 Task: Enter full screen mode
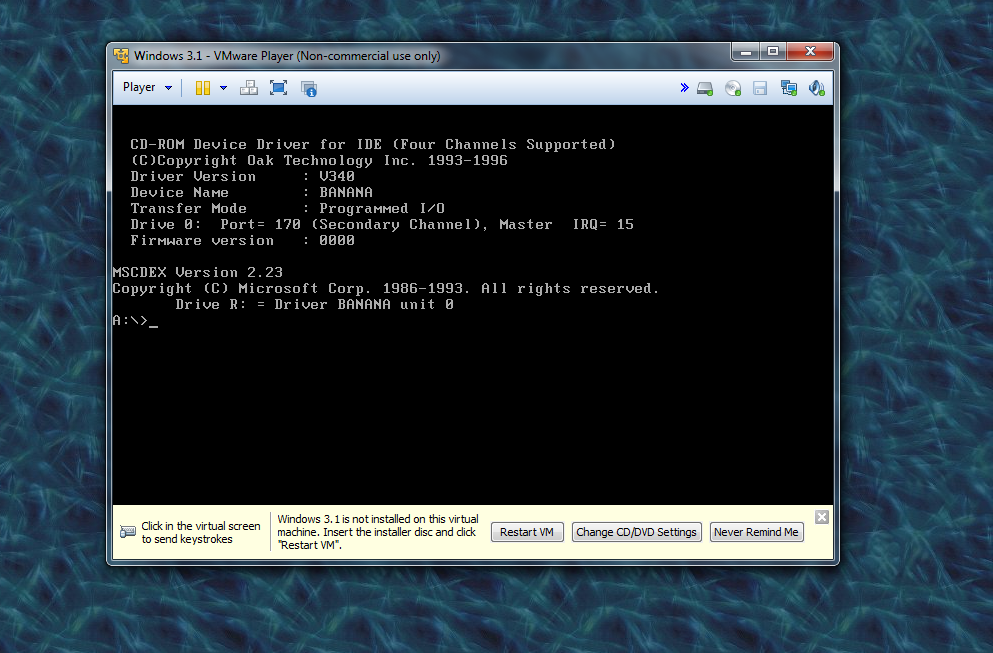click(x=278, y=88)
